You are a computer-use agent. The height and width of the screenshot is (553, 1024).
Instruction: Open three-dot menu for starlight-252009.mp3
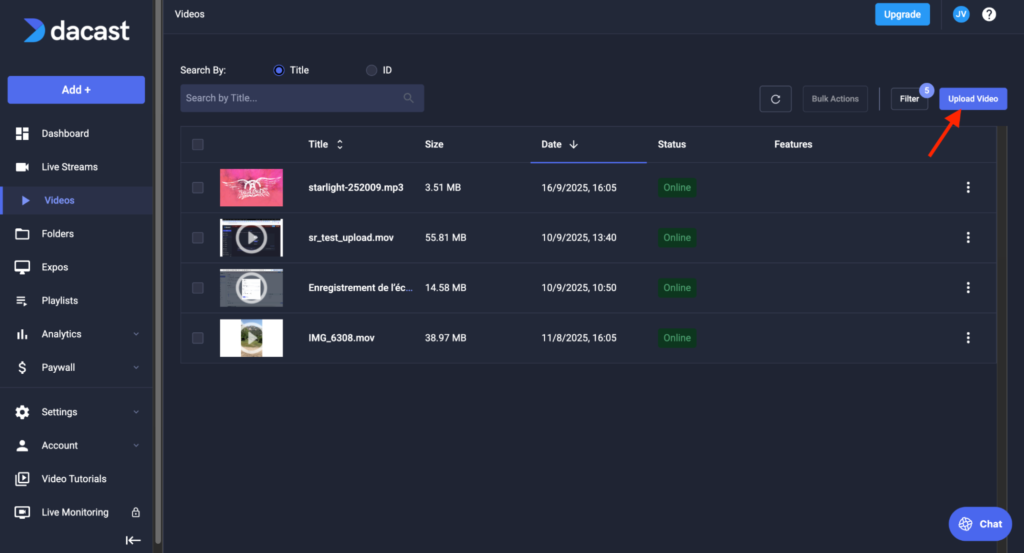click(x=967, y=188)
